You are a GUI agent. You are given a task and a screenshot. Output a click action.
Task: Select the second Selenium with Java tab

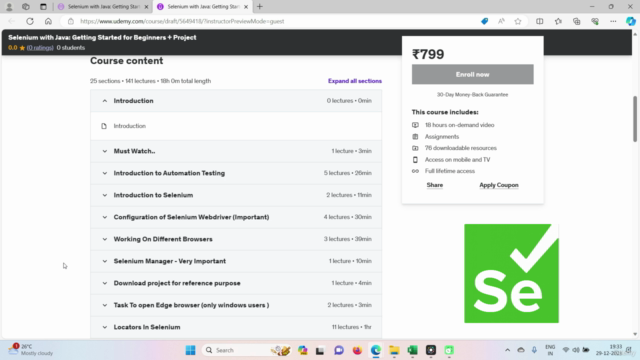coord(203,7)
